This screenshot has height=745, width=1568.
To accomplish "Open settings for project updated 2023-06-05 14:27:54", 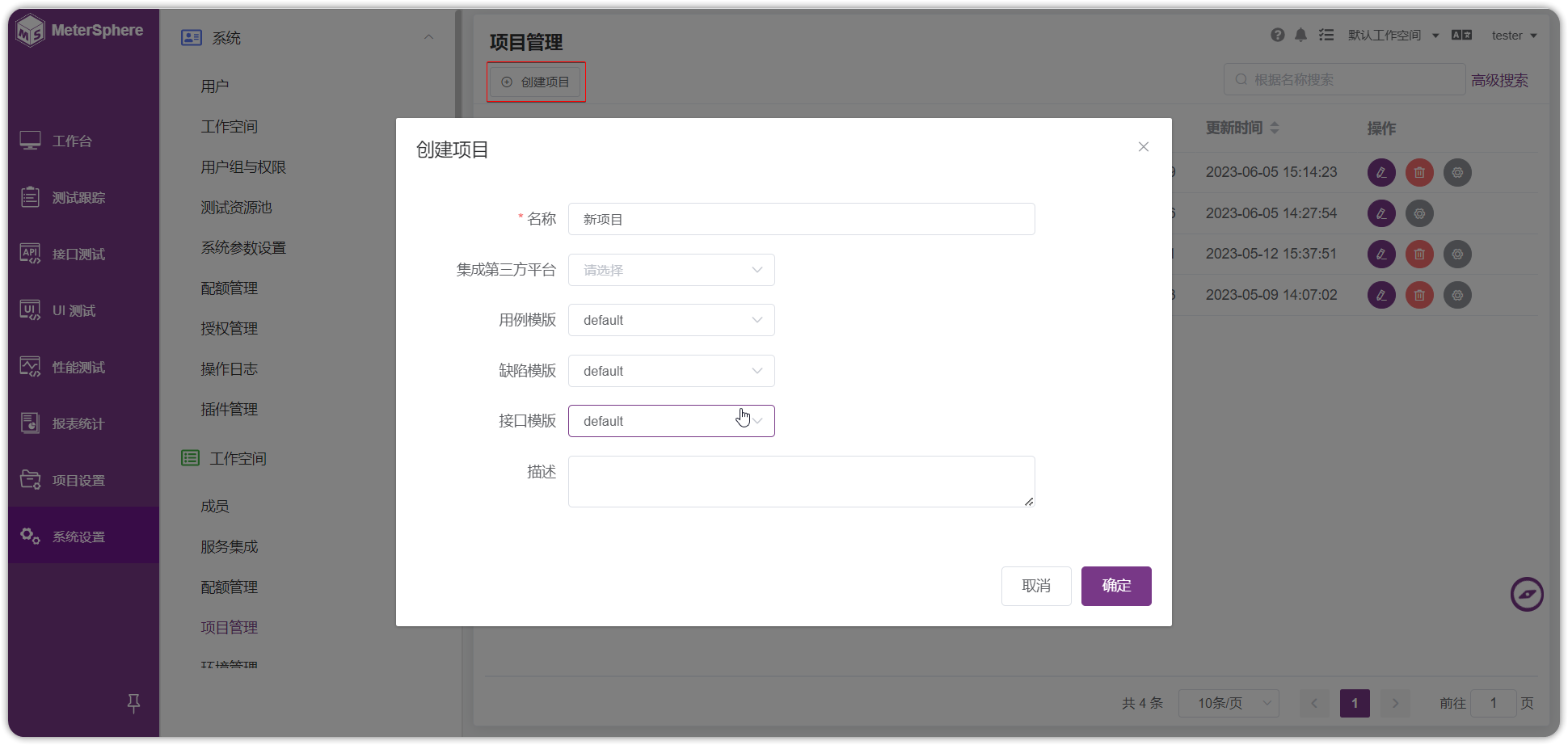I will tap(1419, 213).
